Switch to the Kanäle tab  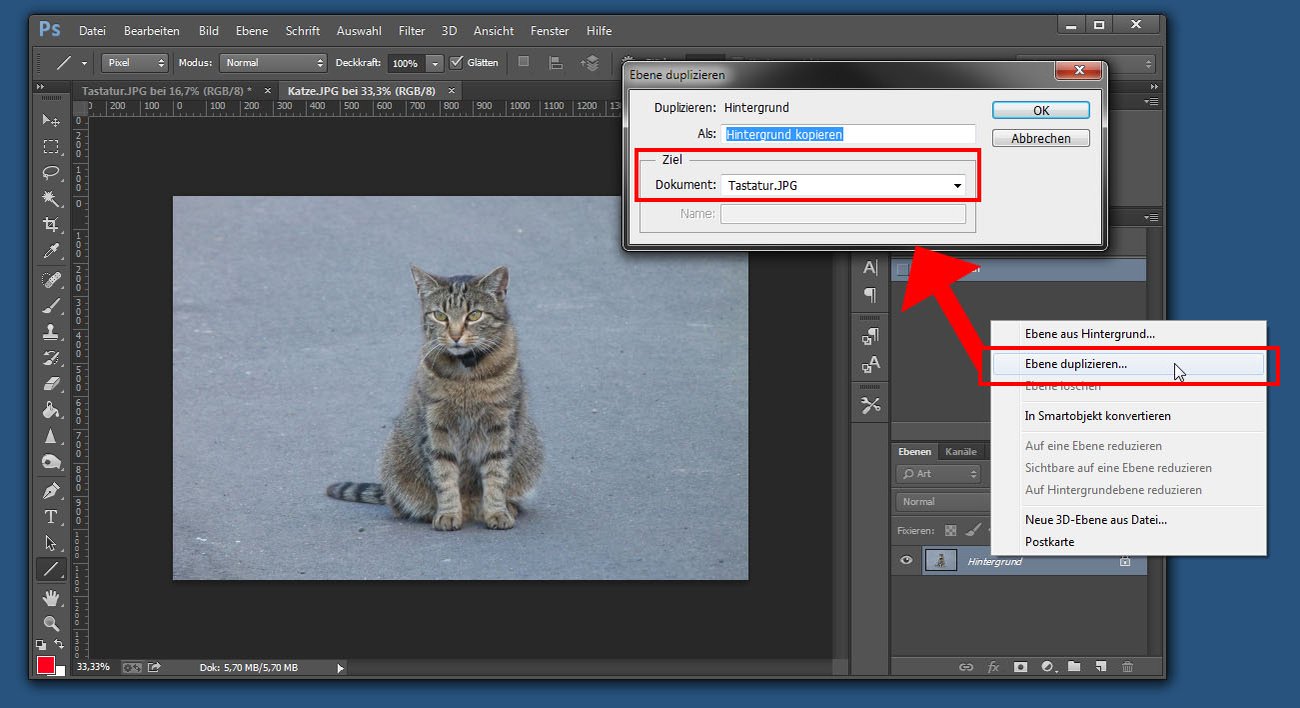pyautogui.click(x=961, y=451)
